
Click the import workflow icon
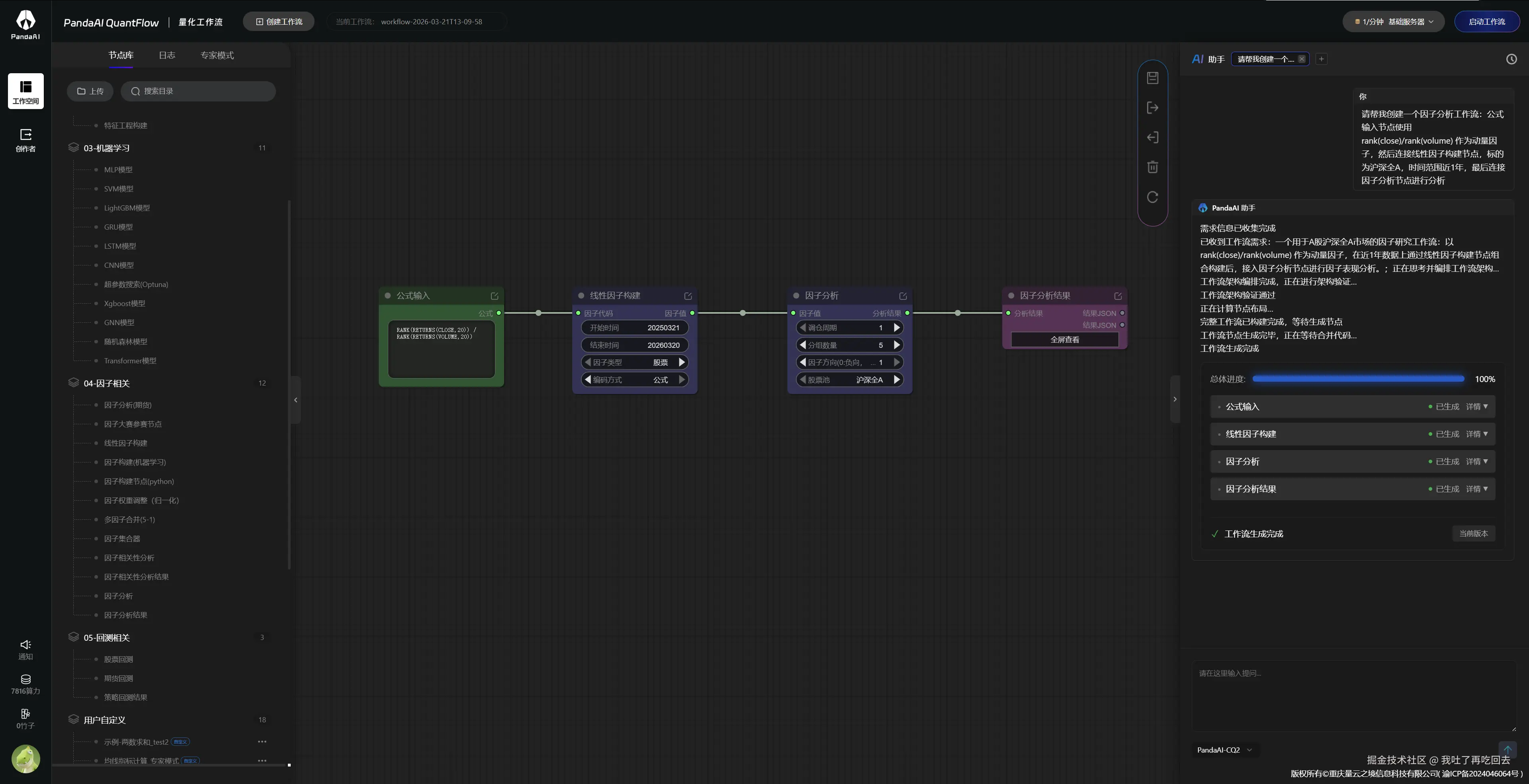click(x=1152, y=138)
